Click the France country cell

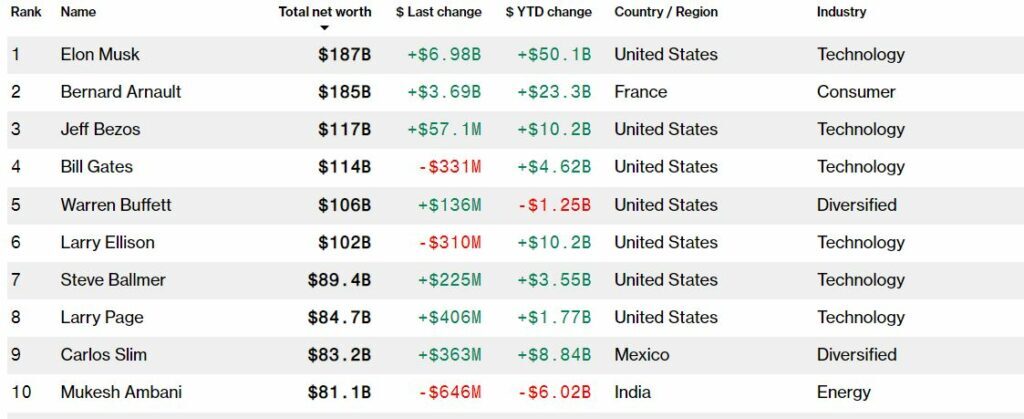pyautogui.click(x=640, y=92)
